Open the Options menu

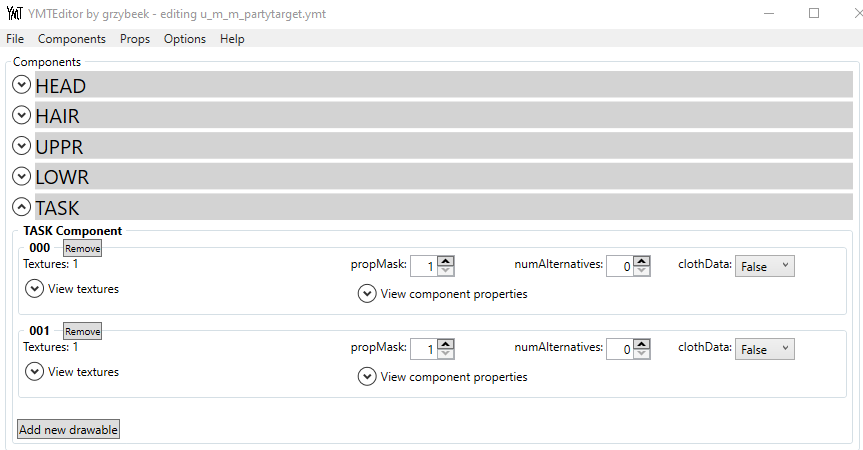(184, 39)
